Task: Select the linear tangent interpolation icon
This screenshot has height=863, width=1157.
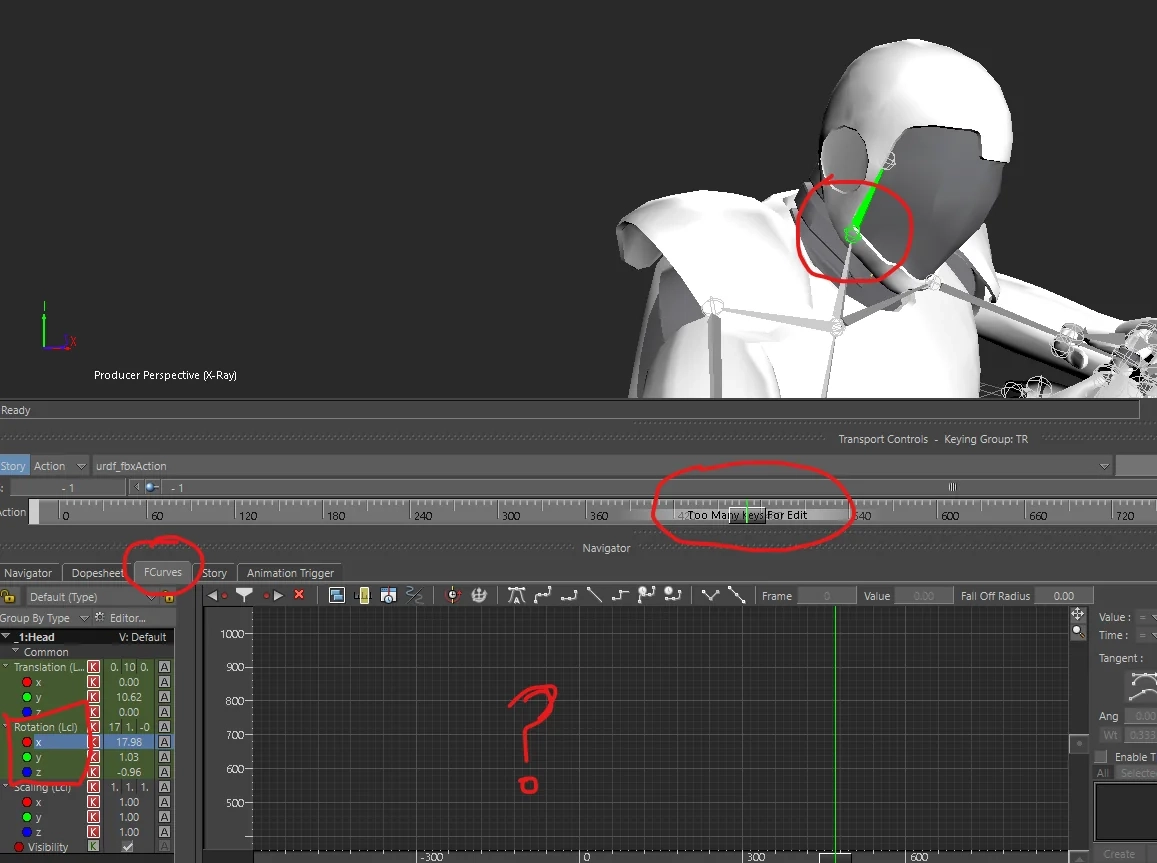Action: [x=594, y=595]
